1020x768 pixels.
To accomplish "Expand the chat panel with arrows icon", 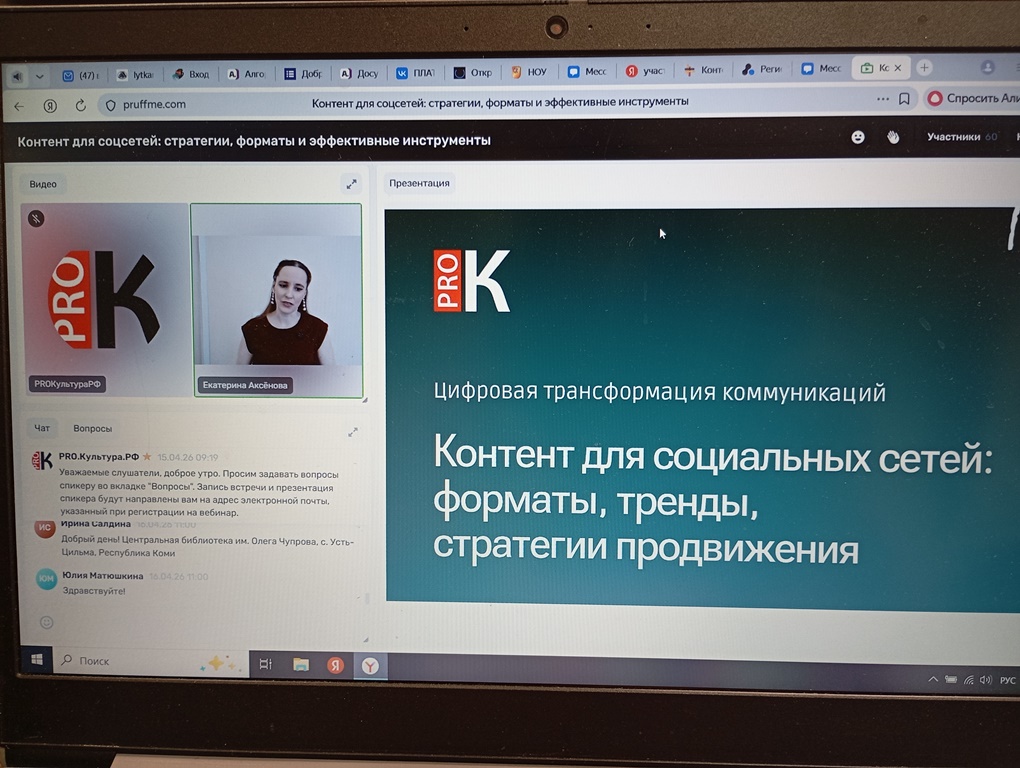I will pos(352,432).
